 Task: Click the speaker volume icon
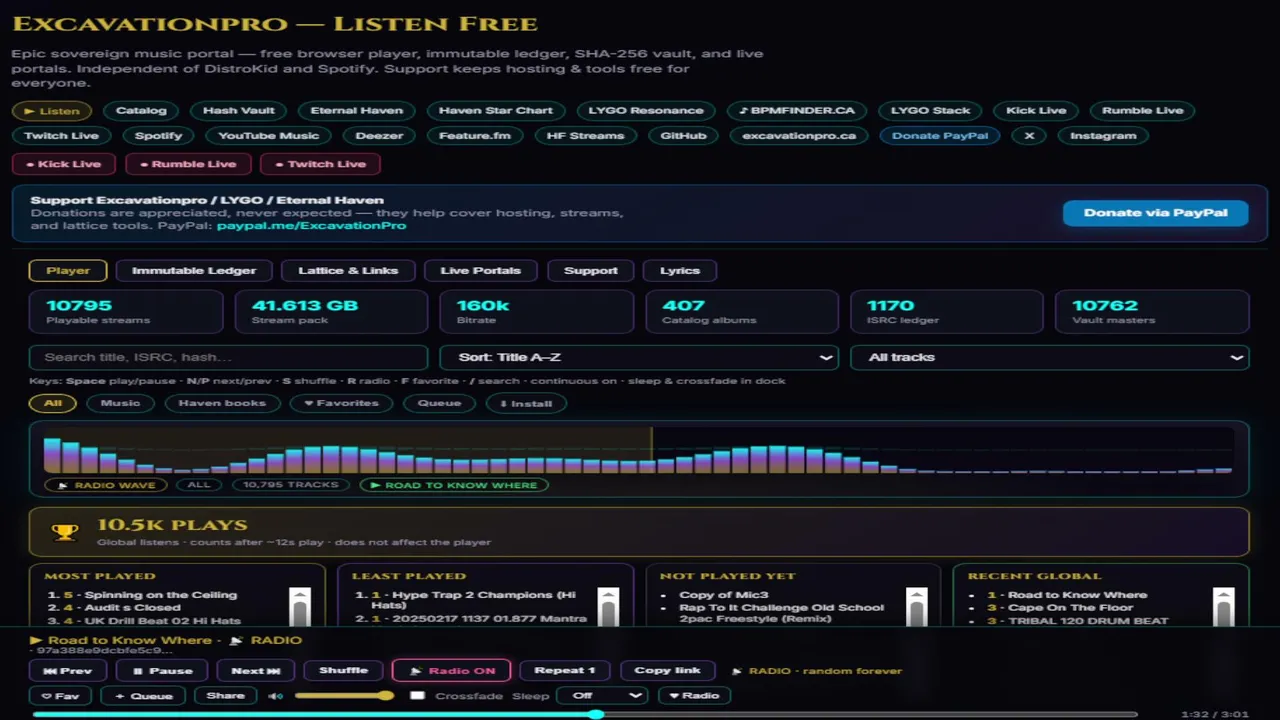(x=275, y=696)
